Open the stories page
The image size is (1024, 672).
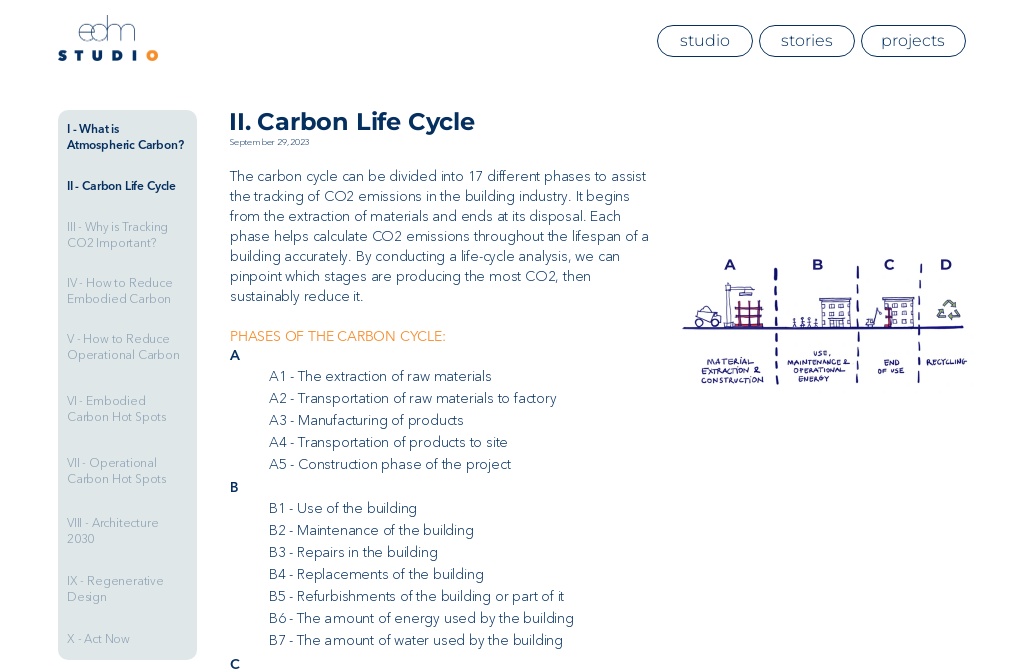click(x=807, y=41)
